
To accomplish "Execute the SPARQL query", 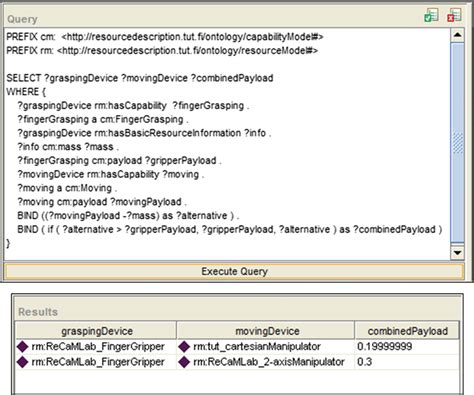I will pos(234,271).
